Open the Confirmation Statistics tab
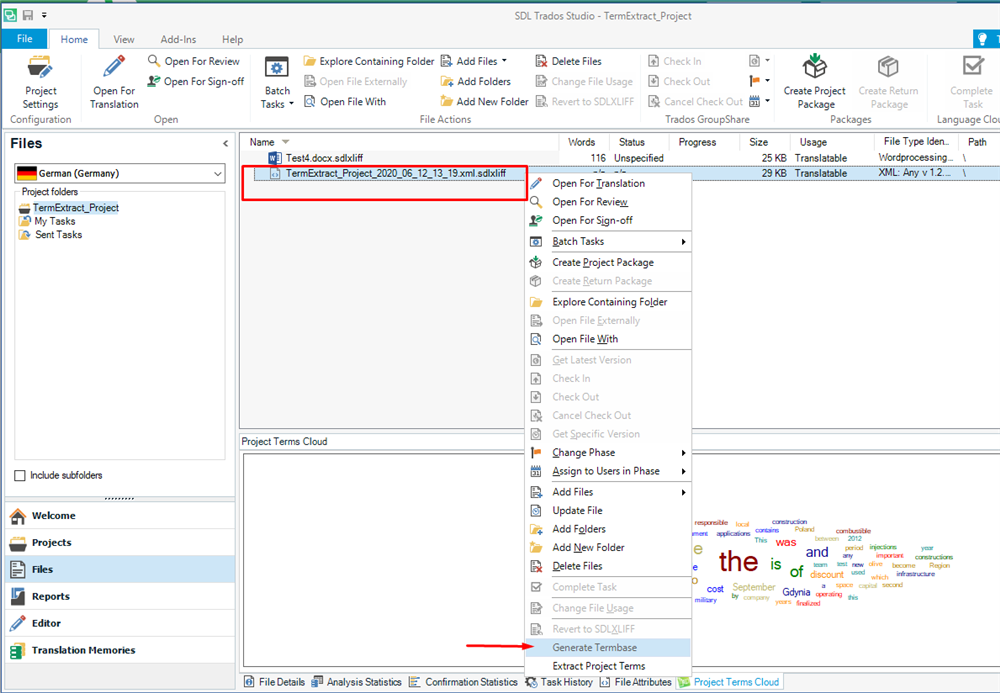 pos(464,682)
